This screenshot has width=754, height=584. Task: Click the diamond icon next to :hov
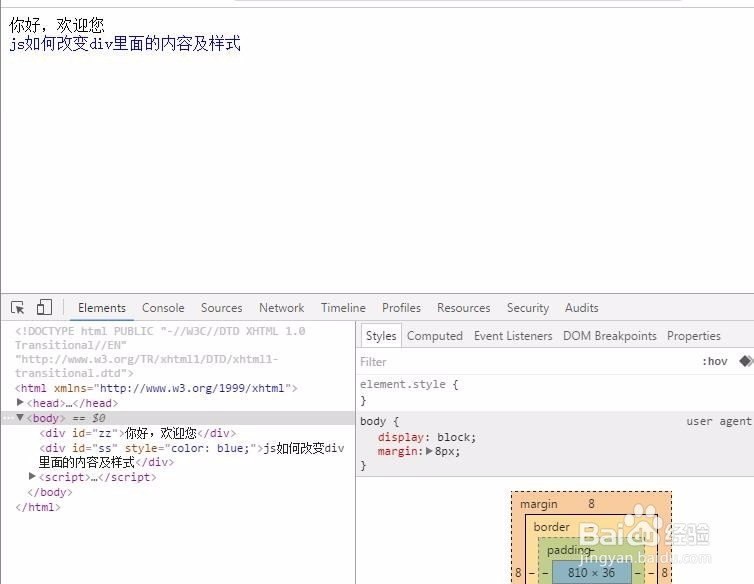pos(746,361)
